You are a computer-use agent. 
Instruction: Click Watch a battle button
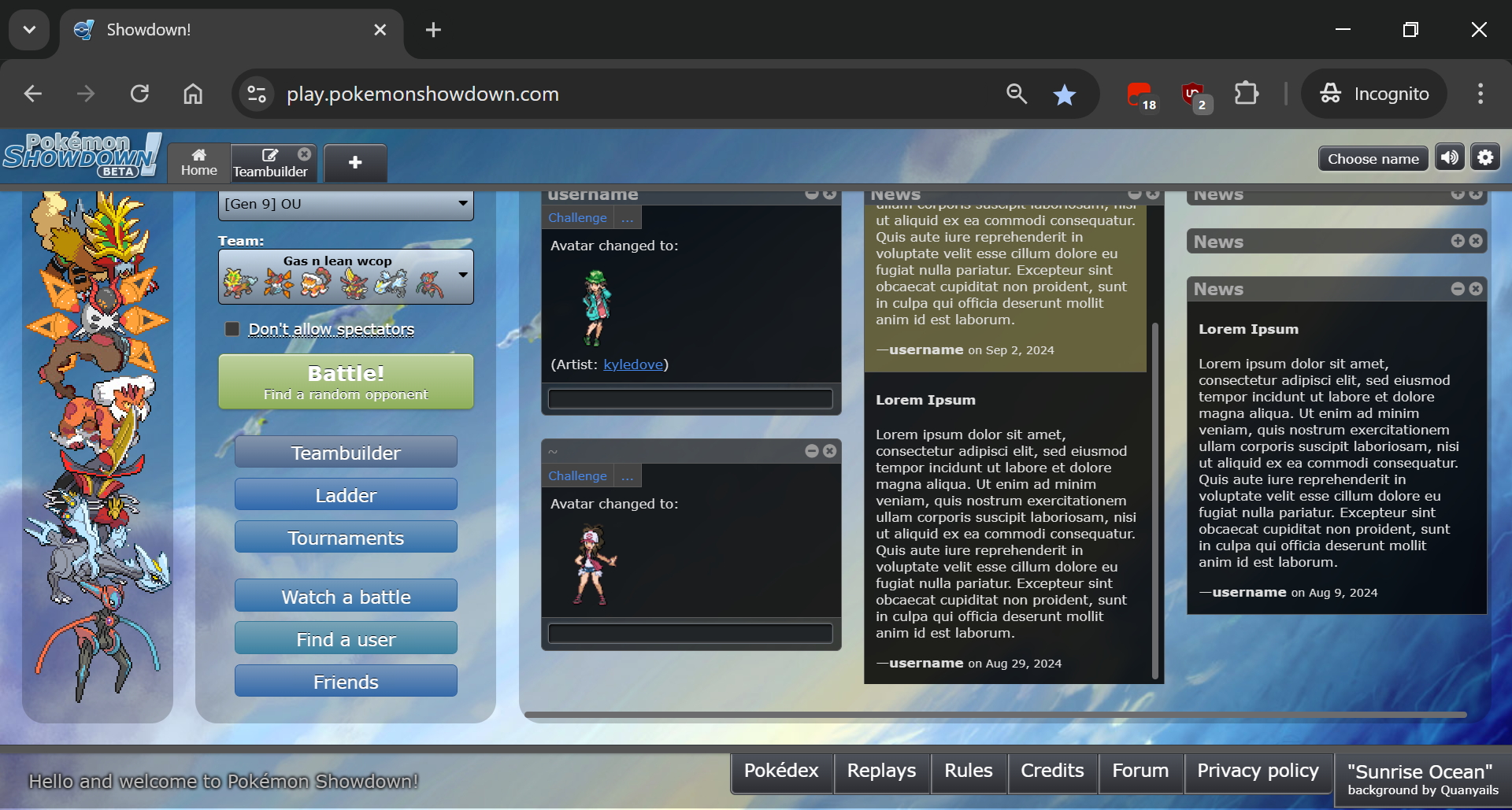coord(346,597)
